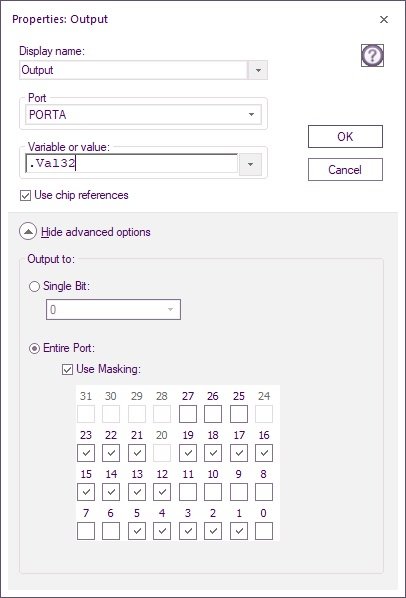Click the Cancel button

(x=345, y=170)
